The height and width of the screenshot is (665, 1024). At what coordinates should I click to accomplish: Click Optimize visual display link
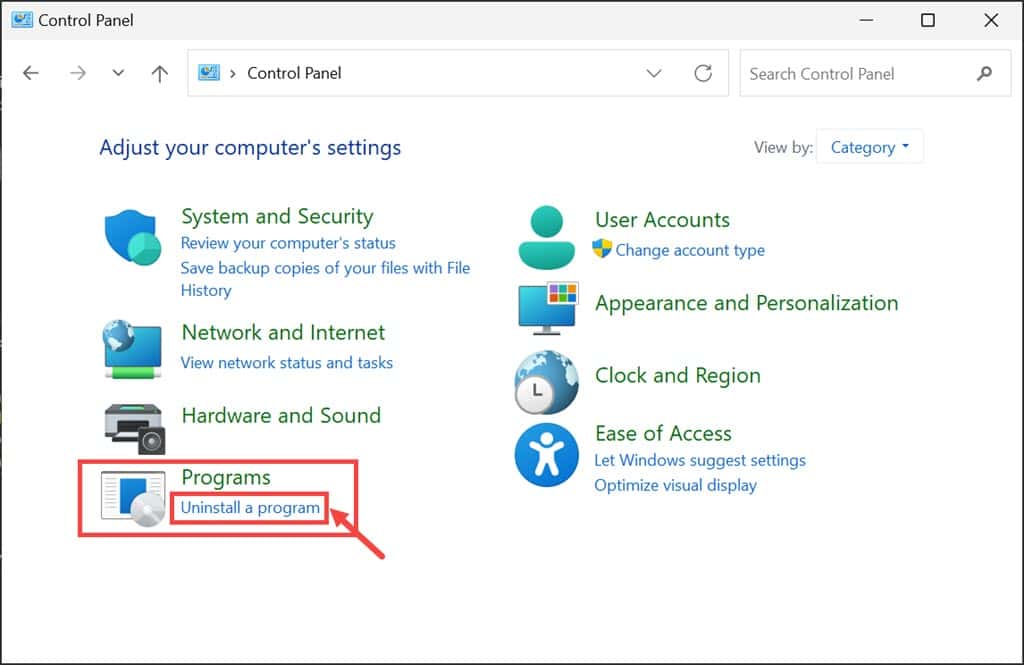pos(676,485)
